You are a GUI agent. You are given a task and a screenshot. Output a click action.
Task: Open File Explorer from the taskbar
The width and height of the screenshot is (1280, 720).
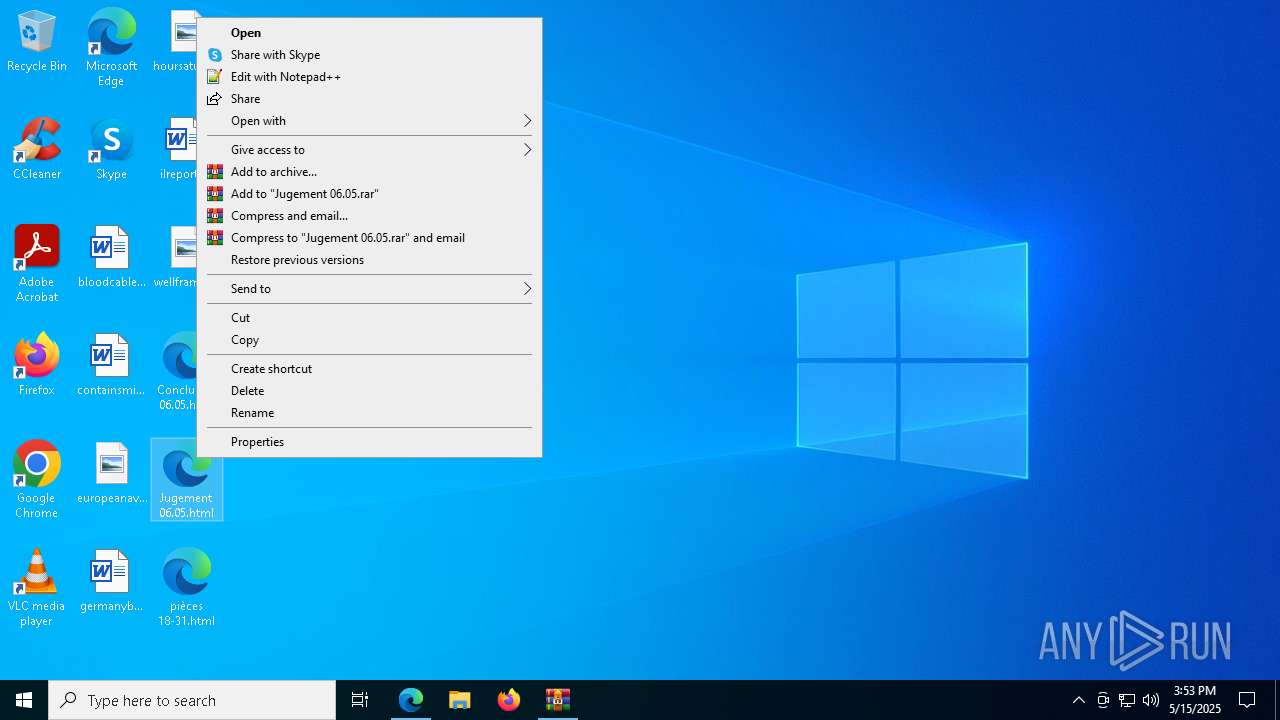tap(460, 700)
